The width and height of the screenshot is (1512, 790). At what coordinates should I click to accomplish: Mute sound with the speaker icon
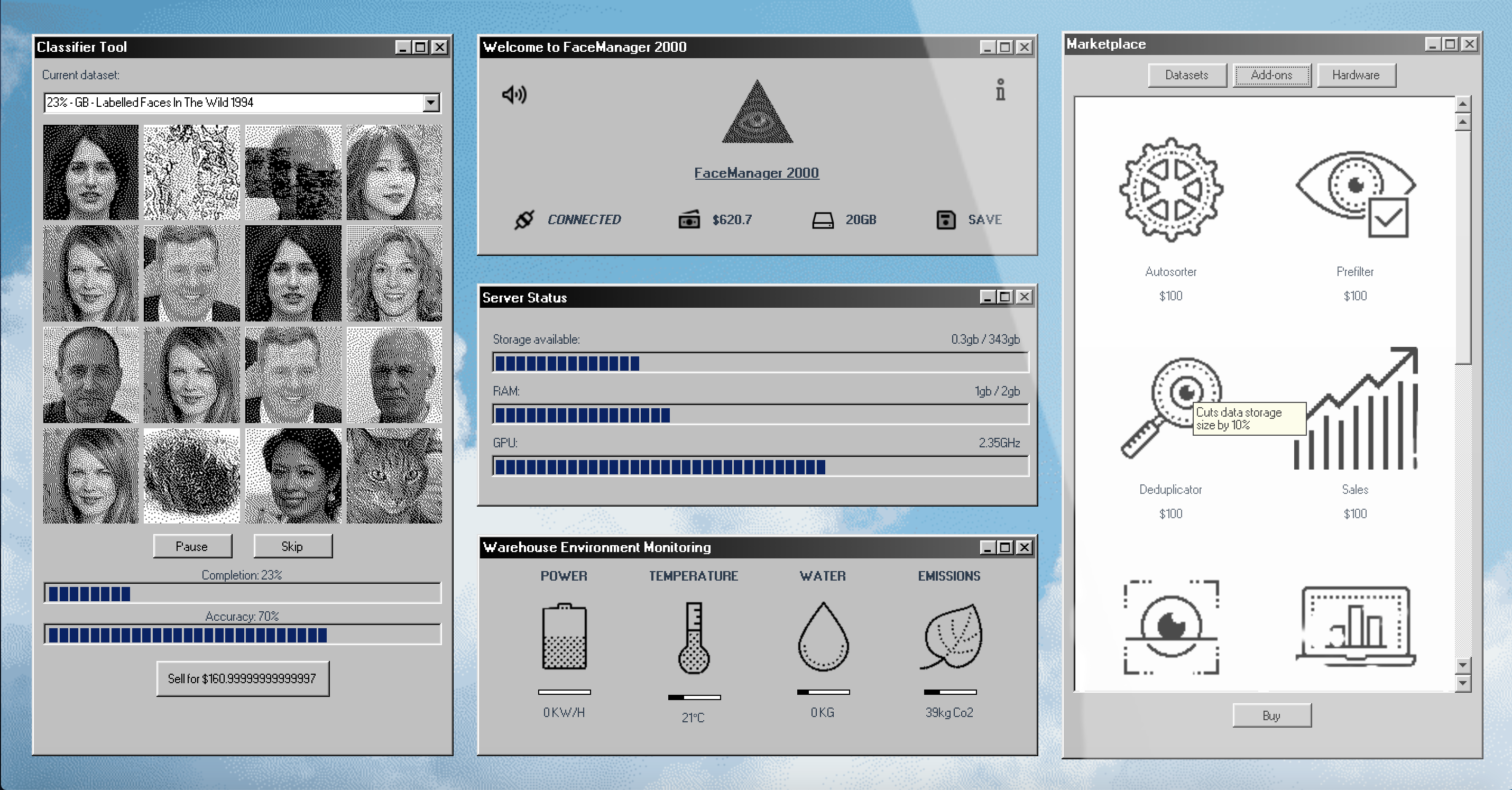click(514, 95)
